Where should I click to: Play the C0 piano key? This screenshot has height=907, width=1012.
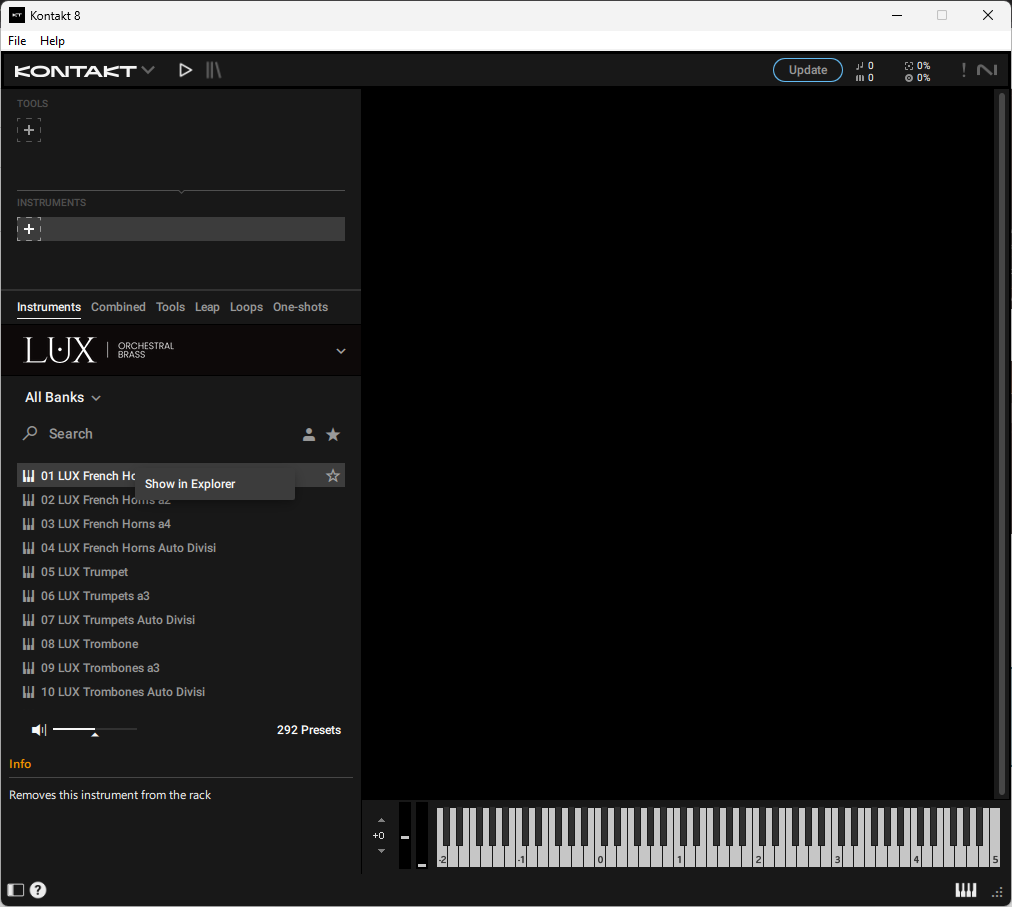(600, 859)
